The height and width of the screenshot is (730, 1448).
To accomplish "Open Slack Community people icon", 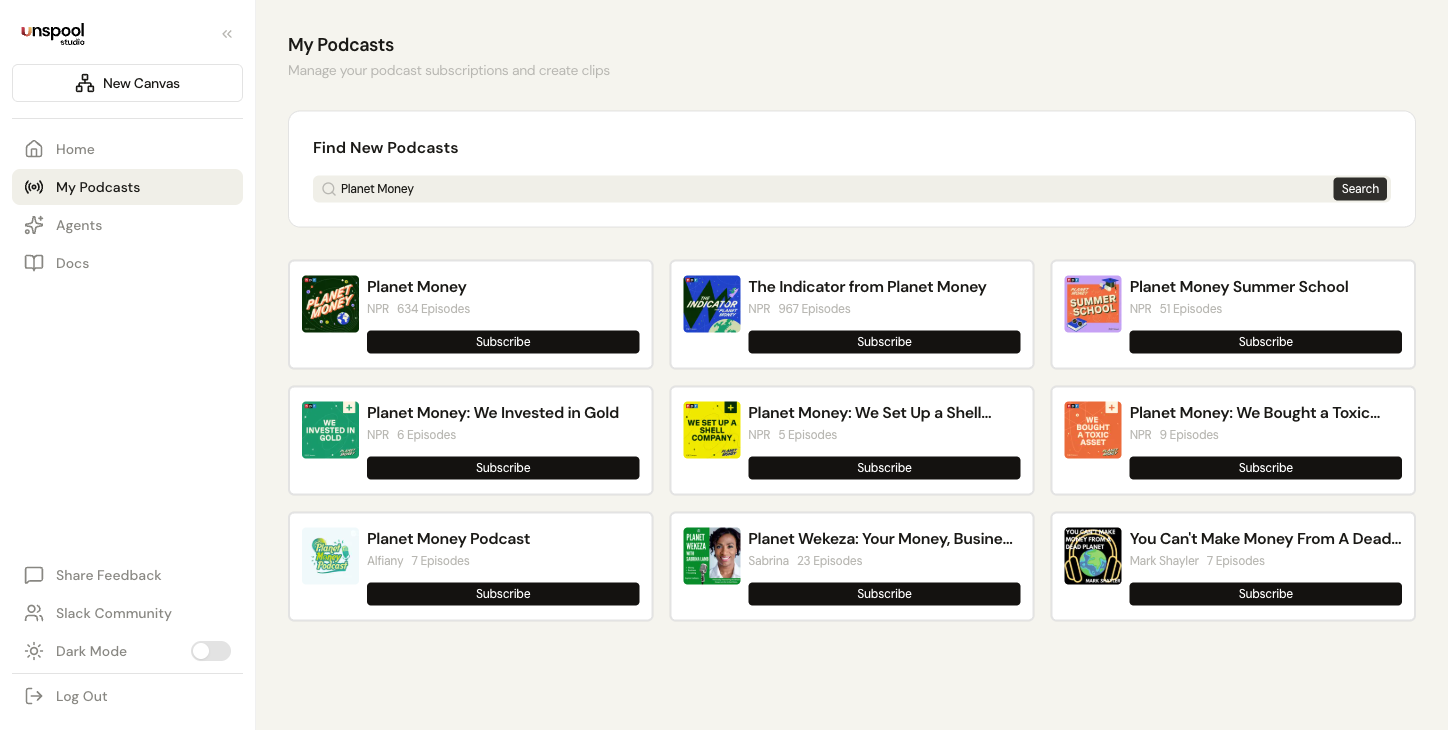I will (x=34, y=613).
